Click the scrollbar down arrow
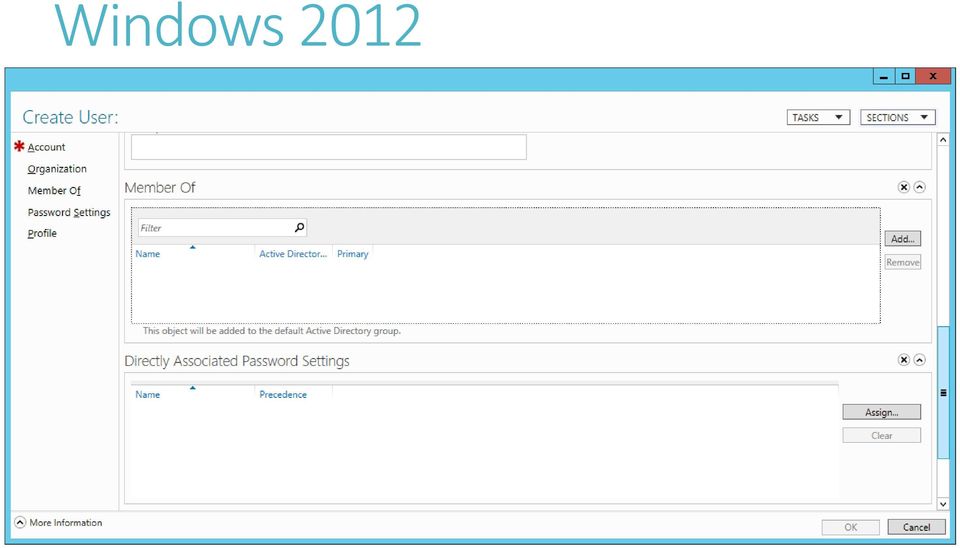Viewport: 960px width, 548px height. click(x=943, y=504)
